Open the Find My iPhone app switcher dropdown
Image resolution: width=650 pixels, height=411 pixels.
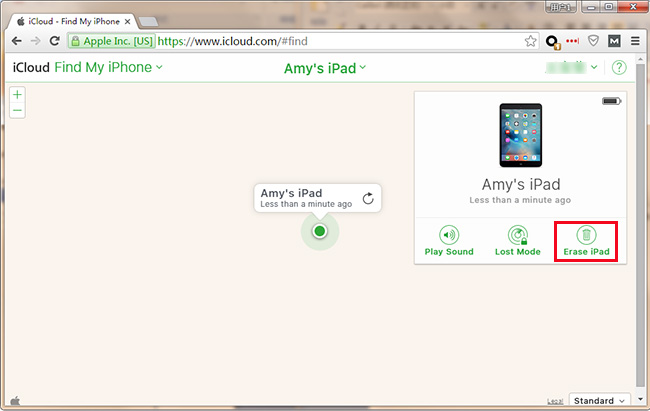click(108, 67)
